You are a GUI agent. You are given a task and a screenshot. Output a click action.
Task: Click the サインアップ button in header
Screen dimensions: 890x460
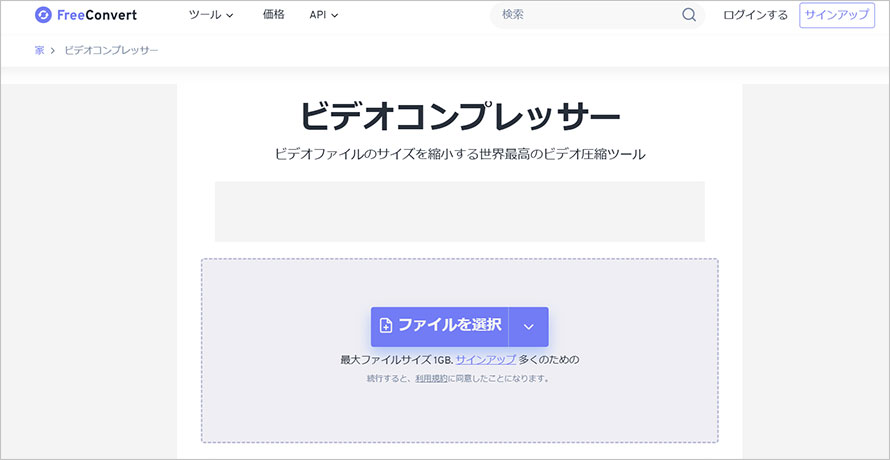tap(837, 15)
